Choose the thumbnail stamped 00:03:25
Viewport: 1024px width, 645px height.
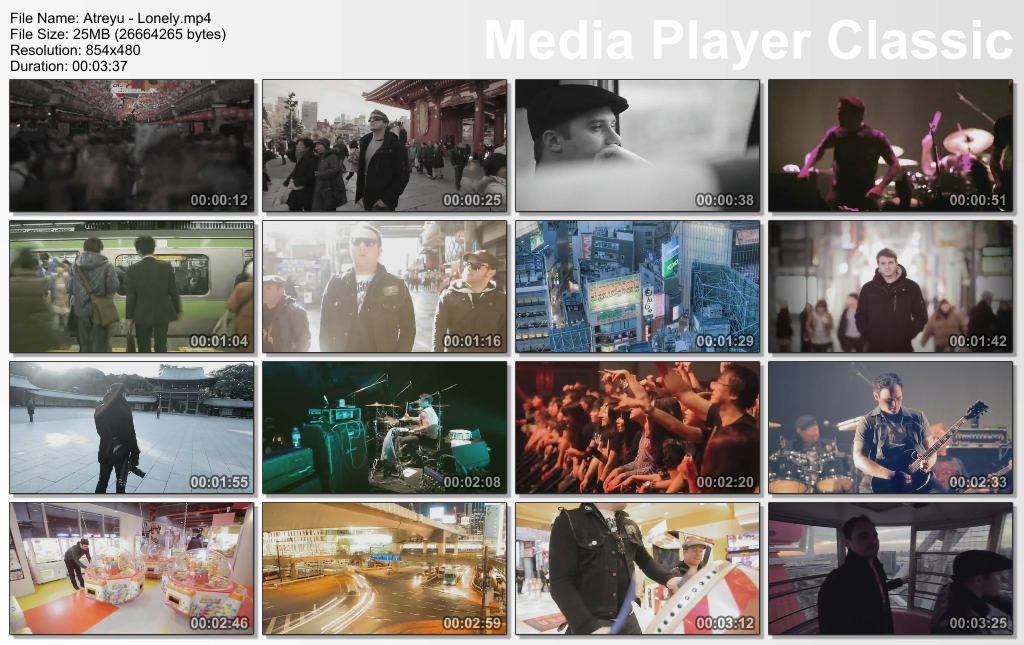[x=890, y=569]
